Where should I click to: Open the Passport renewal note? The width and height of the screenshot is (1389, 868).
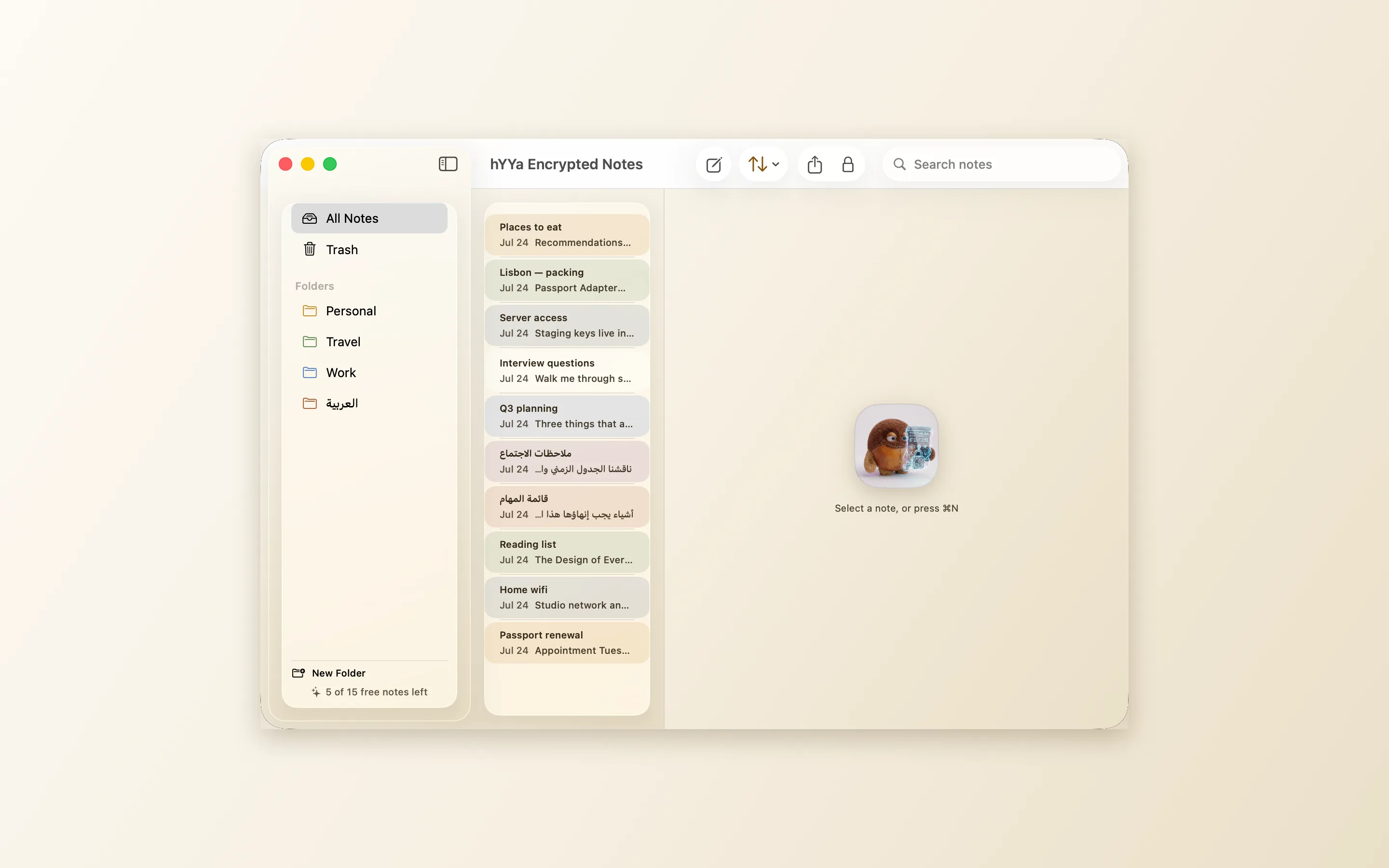[x=567, y=643]
